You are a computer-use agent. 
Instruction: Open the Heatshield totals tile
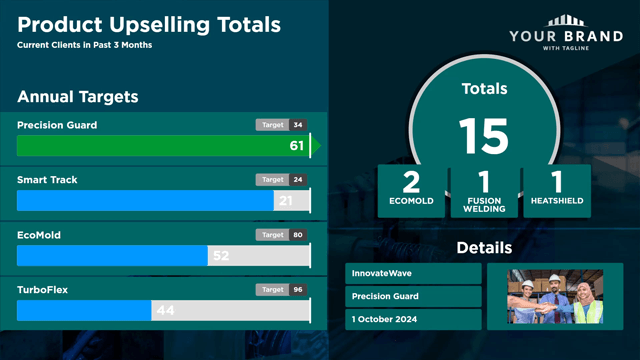click(557, 191)
